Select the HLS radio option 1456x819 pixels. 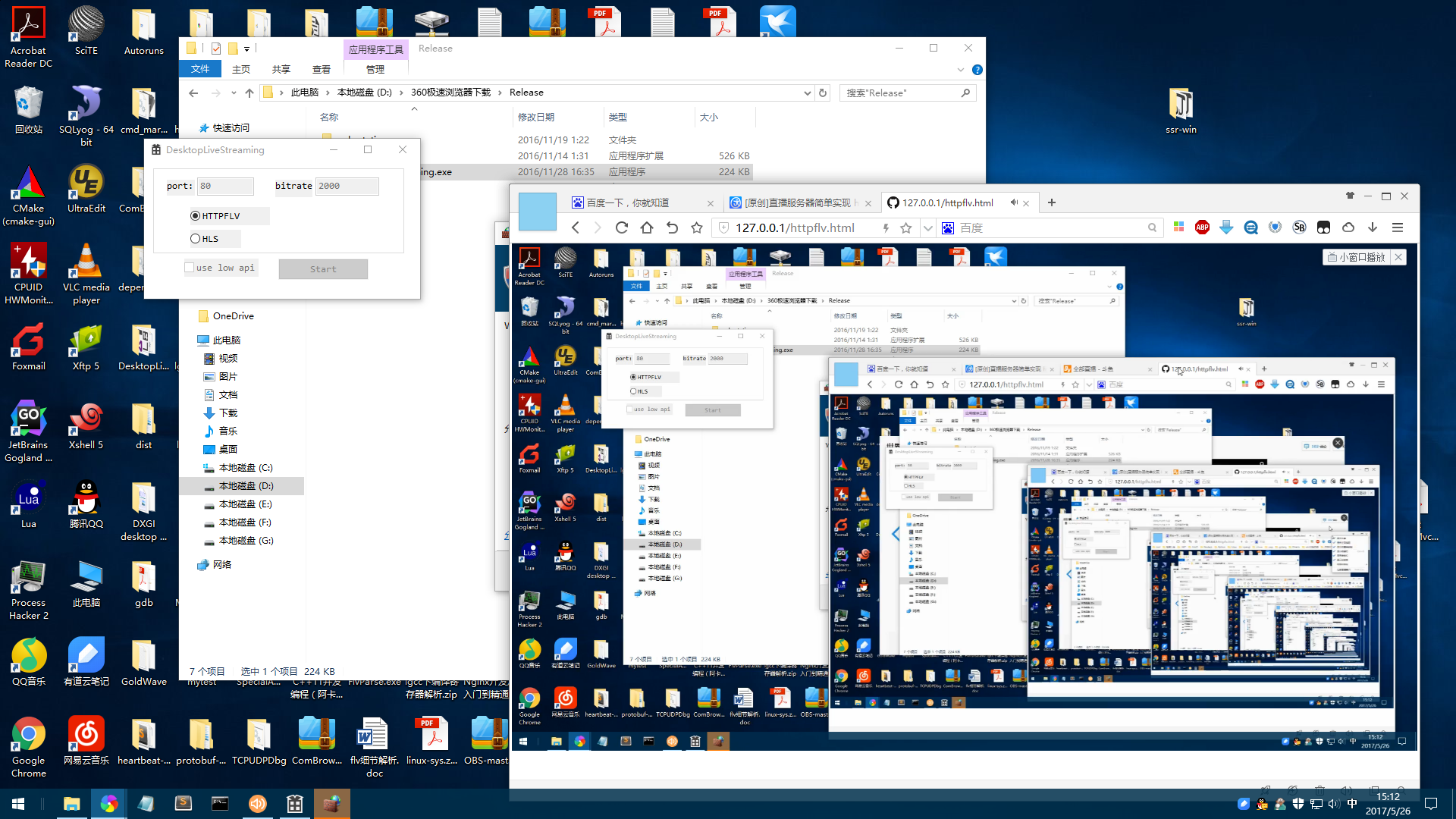click(x=196, y=239)
